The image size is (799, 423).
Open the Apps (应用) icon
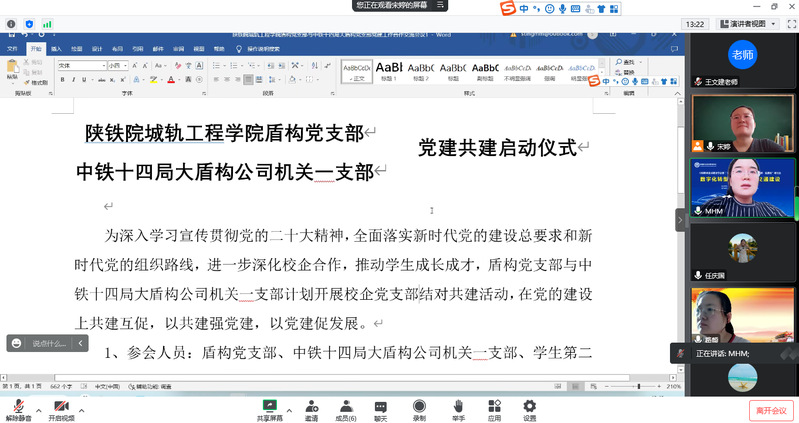click(x=494, y=405)
